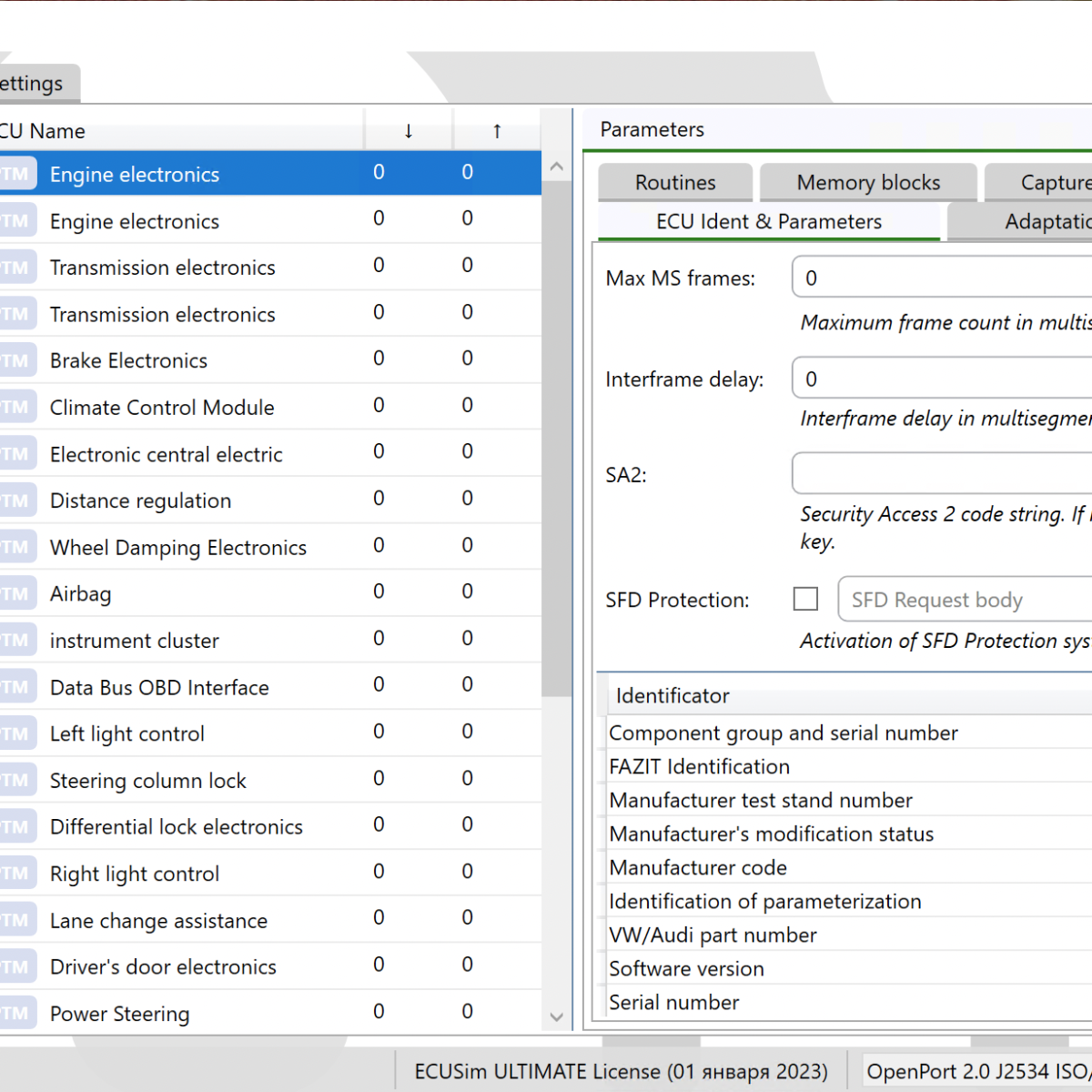Click the TM icon beside Data Bus OBD Interface
This screenshot has height=1092, width=1092.
16,688
